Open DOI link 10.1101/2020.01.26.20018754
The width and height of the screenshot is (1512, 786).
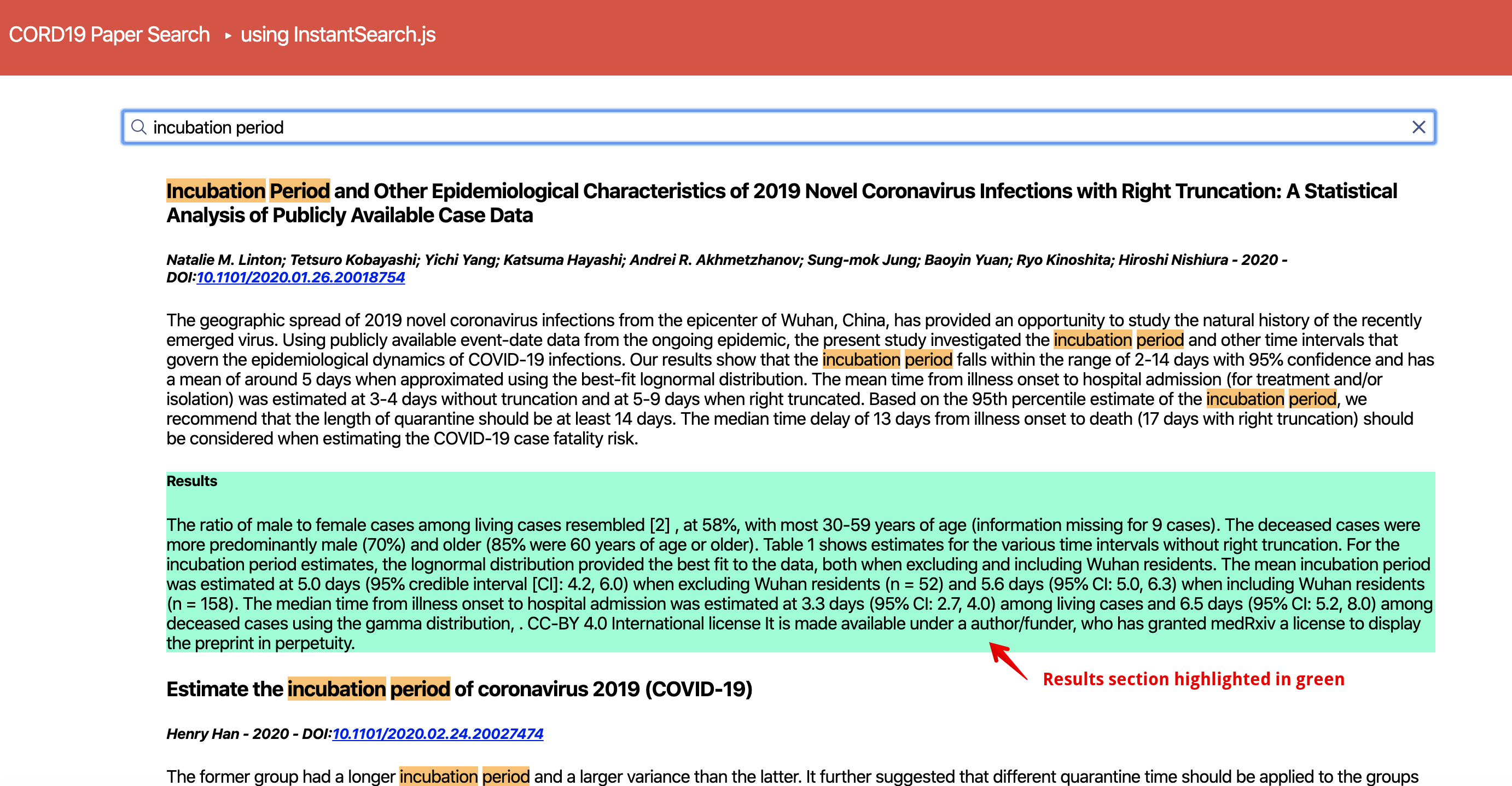point(300,278)
